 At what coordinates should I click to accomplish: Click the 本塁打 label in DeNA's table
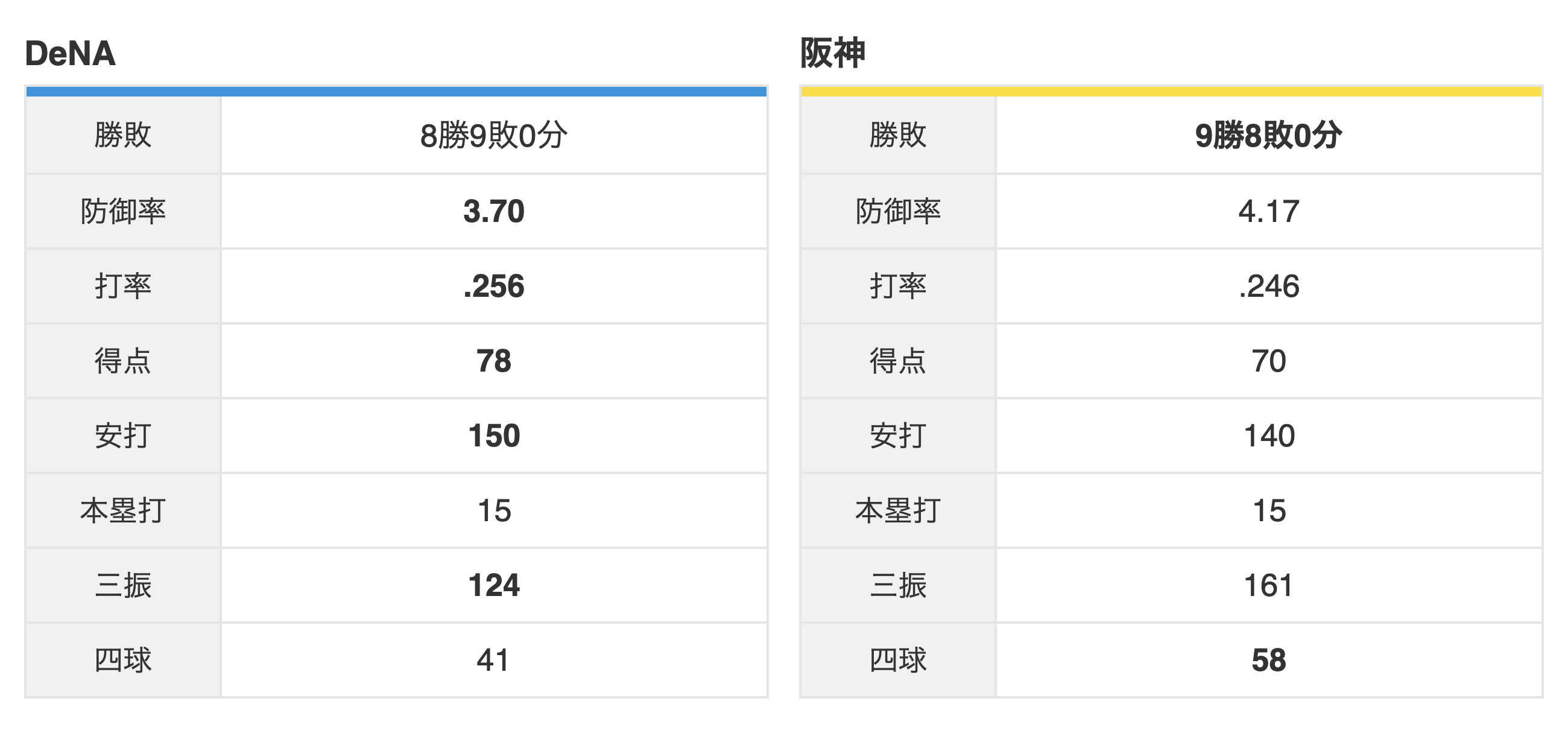point(122,511)
